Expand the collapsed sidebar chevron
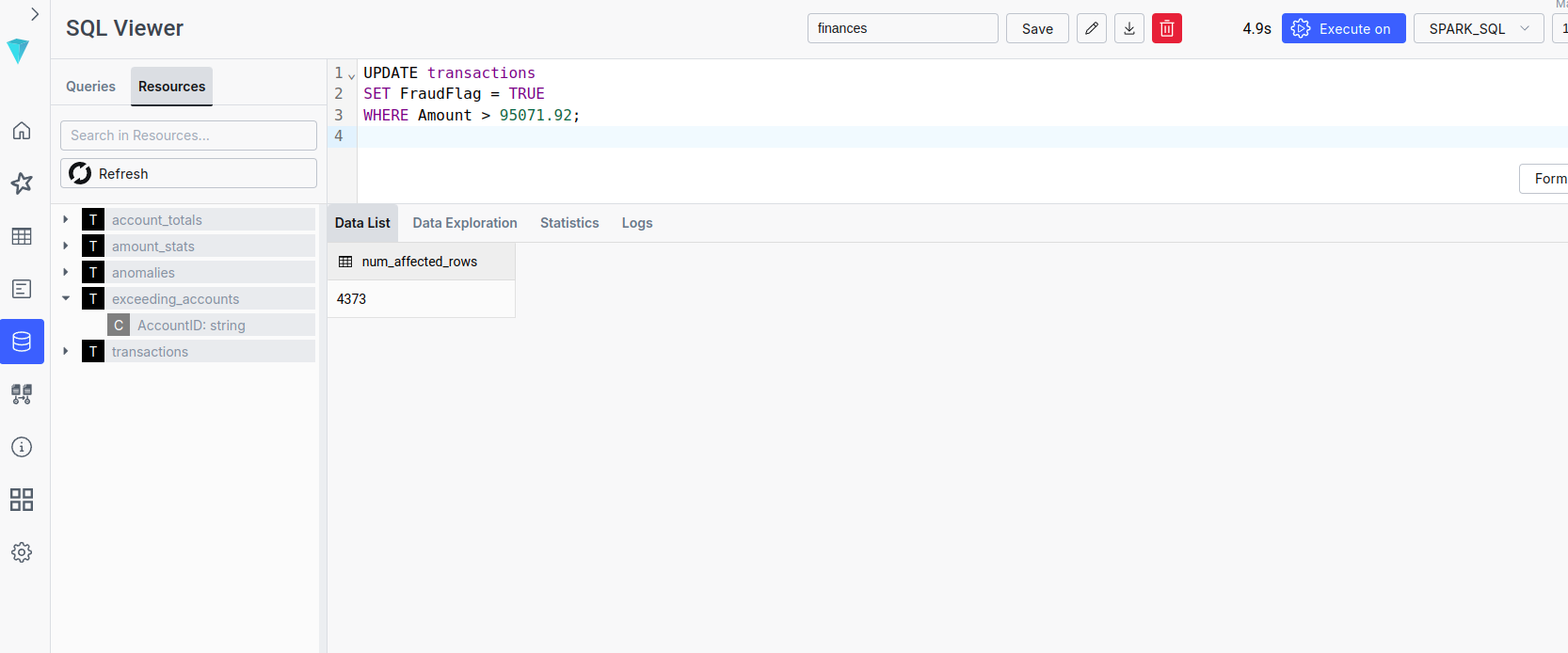The image size is (1568, 653). click(x=34, y=14)
